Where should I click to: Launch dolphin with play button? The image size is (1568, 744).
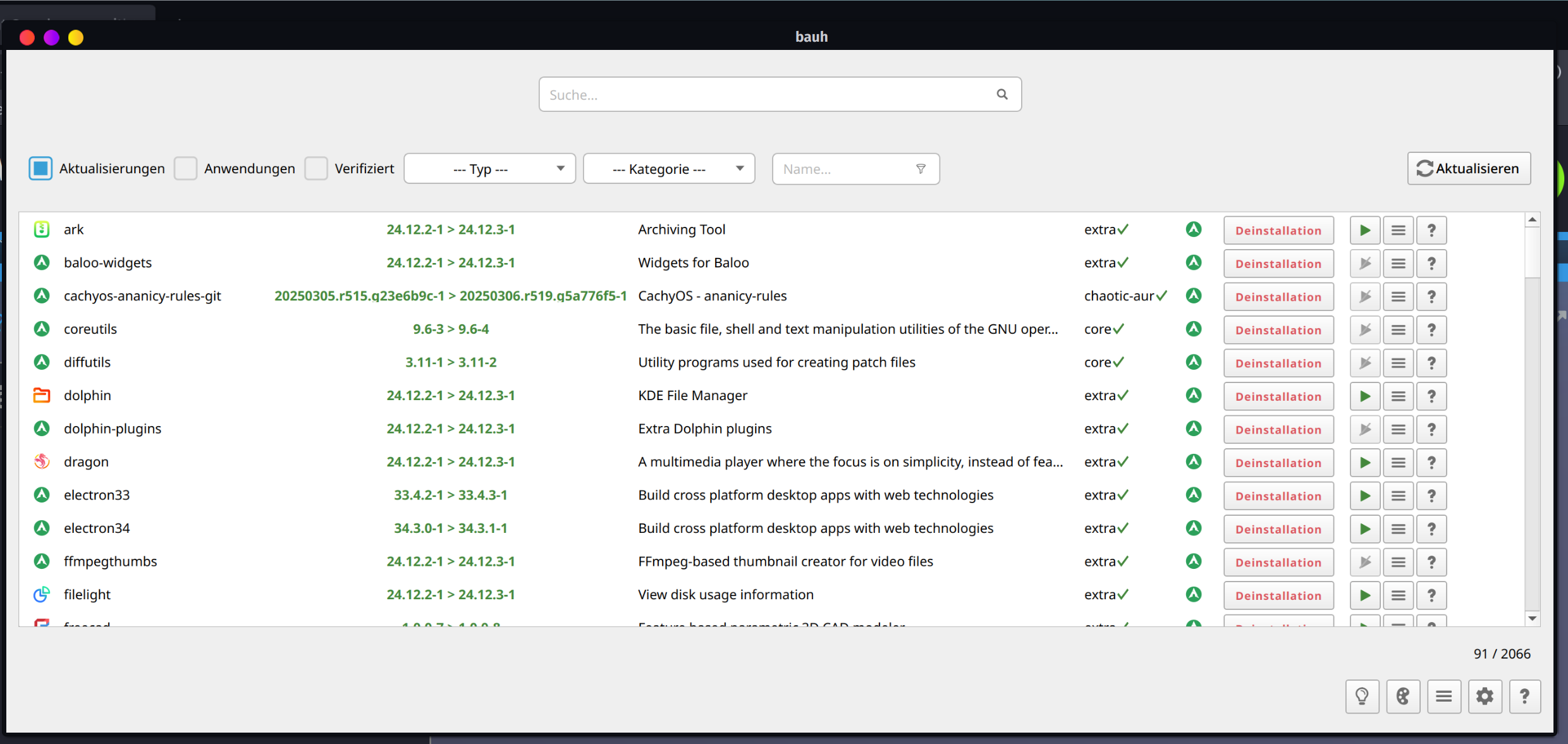click(1365, 396)
